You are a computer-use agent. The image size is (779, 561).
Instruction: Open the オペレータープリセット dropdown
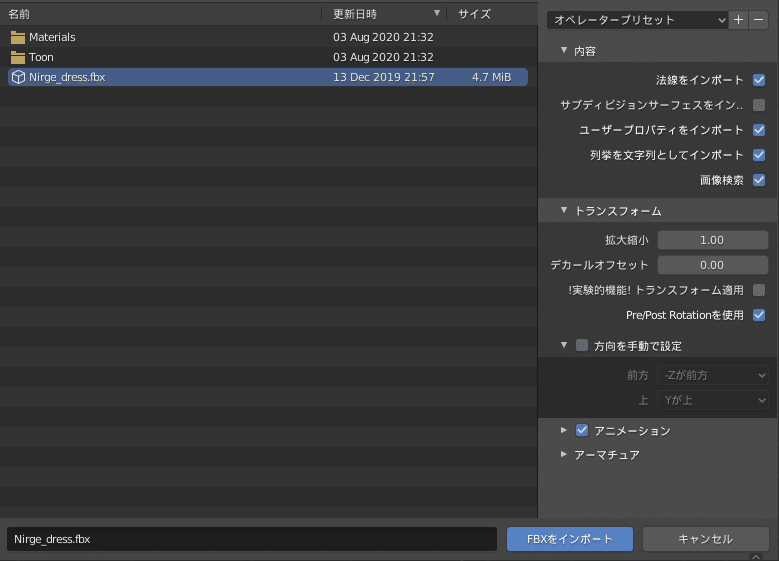click(x=637, y=20)
